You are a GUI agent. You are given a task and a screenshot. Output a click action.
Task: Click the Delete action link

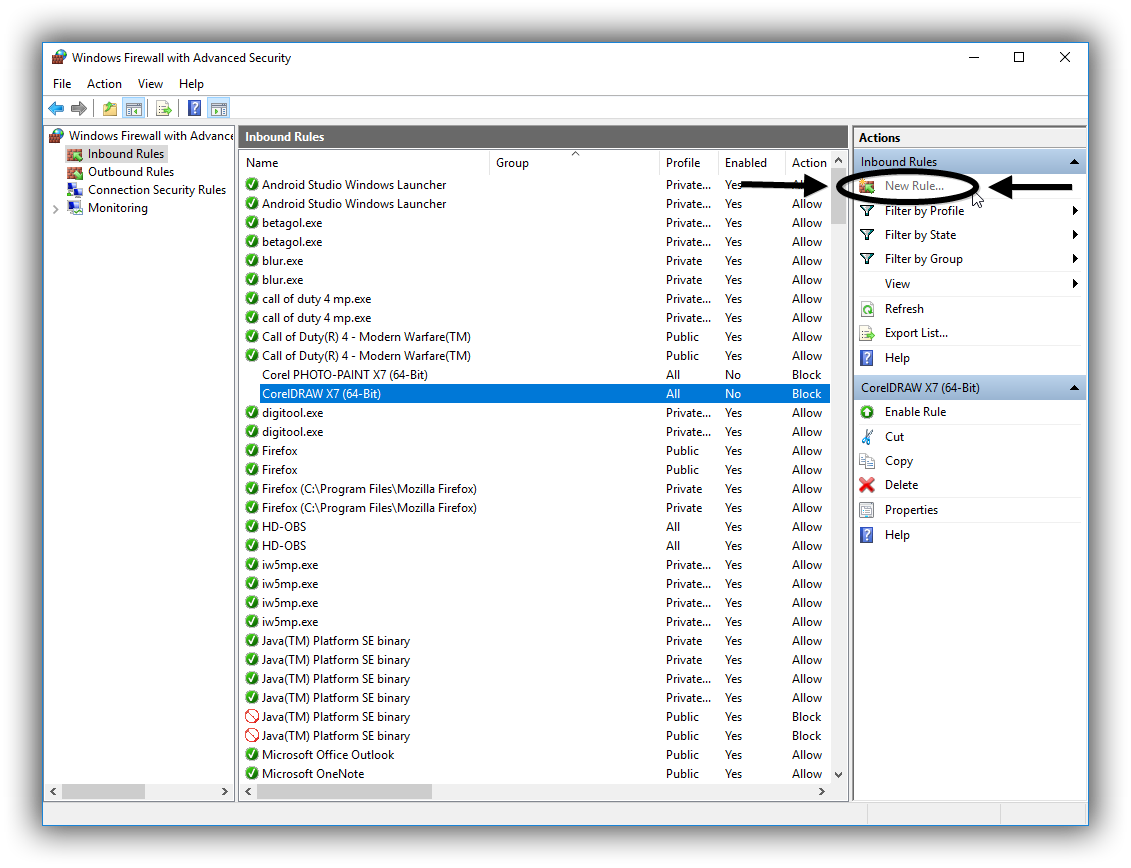(901, 485)
